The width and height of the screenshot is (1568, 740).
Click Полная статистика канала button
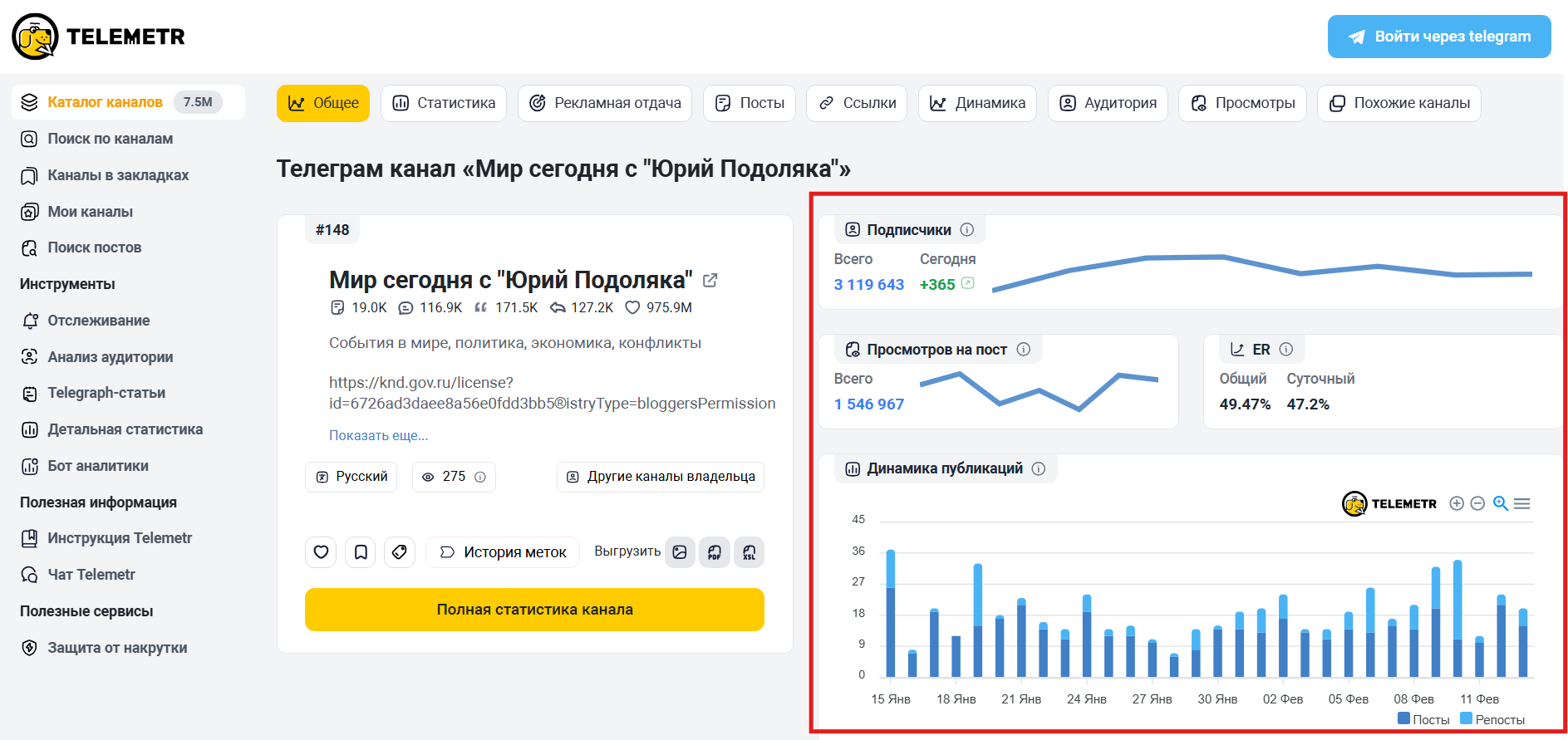click(x=535, y=610)
